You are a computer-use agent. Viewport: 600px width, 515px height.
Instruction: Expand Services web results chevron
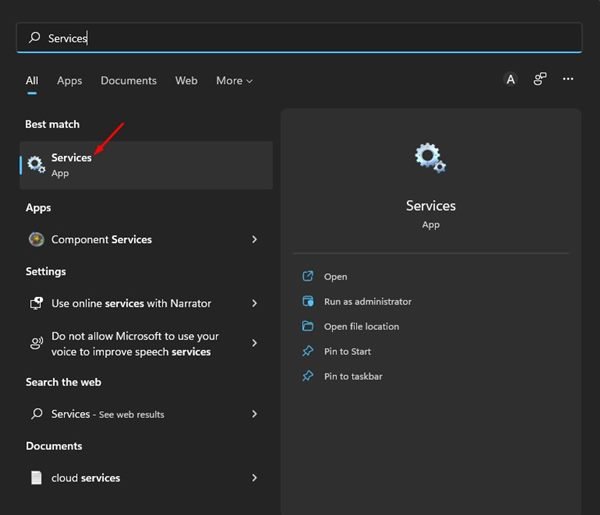click(254, 414)
